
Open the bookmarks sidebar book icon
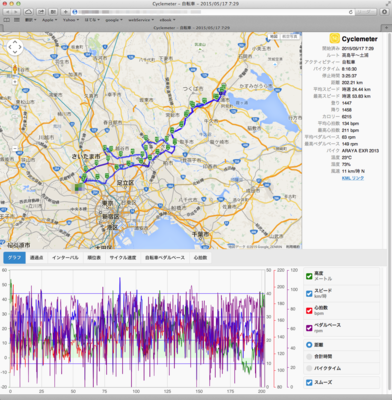6,20
